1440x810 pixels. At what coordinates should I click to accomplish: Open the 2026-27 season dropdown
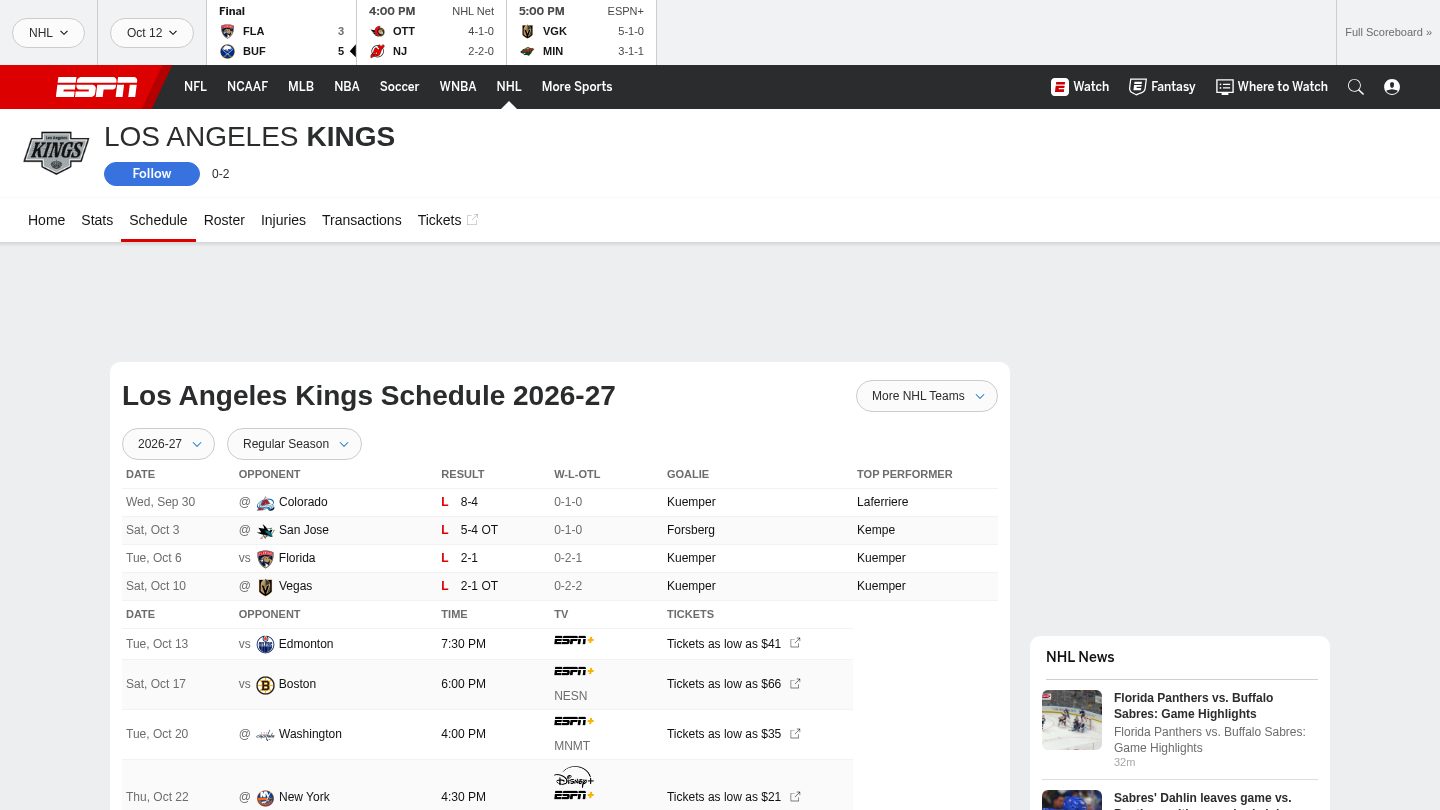click(x=168, y=444)
